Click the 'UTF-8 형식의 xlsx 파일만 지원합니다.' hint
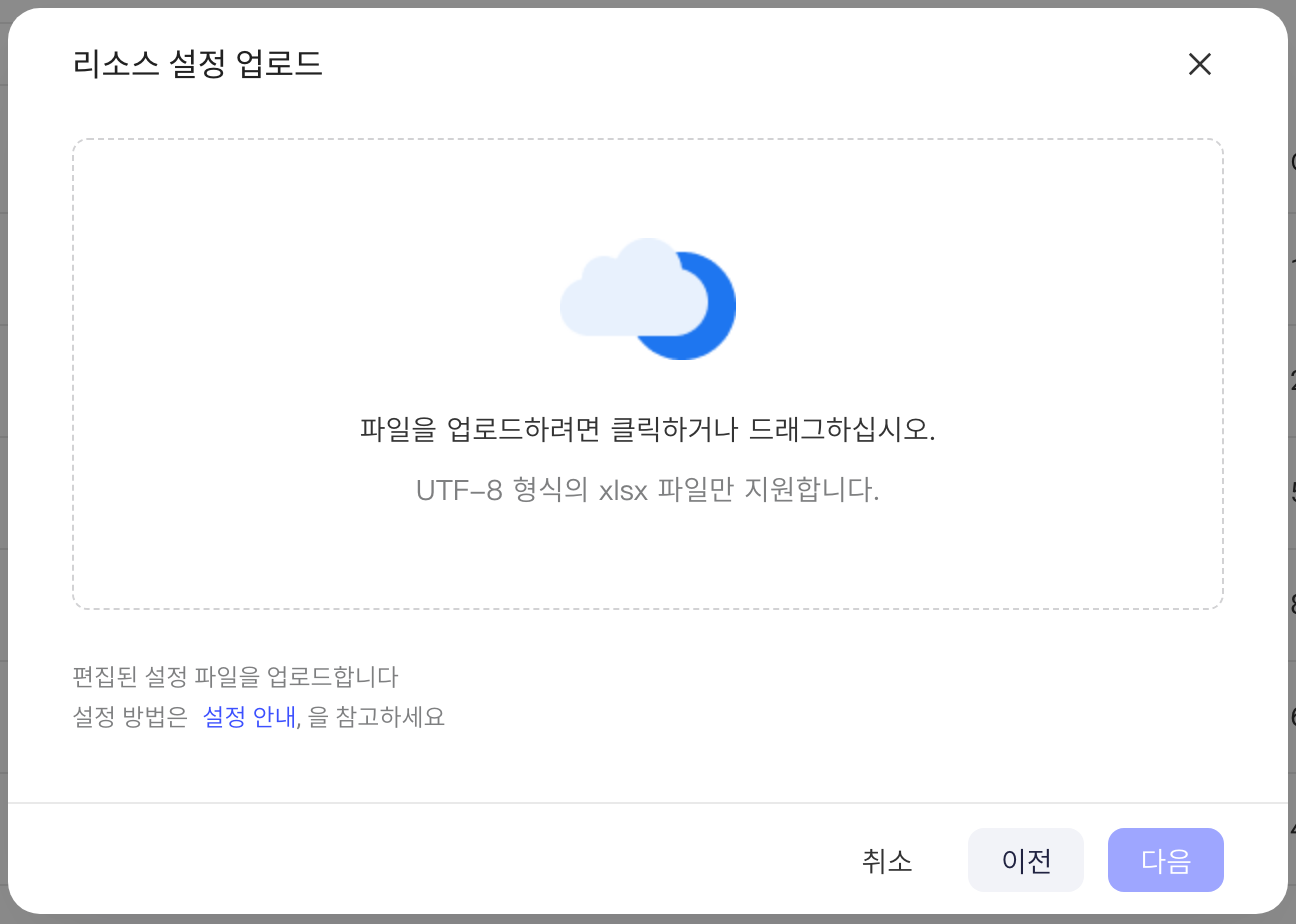Viewport: 1296px width, 924px height. (x=648, y=491)
